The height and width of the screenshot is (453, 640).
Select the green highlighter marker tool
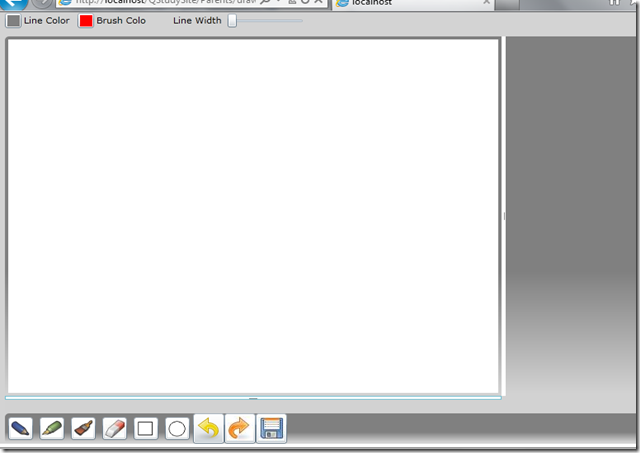coord(52,429)
